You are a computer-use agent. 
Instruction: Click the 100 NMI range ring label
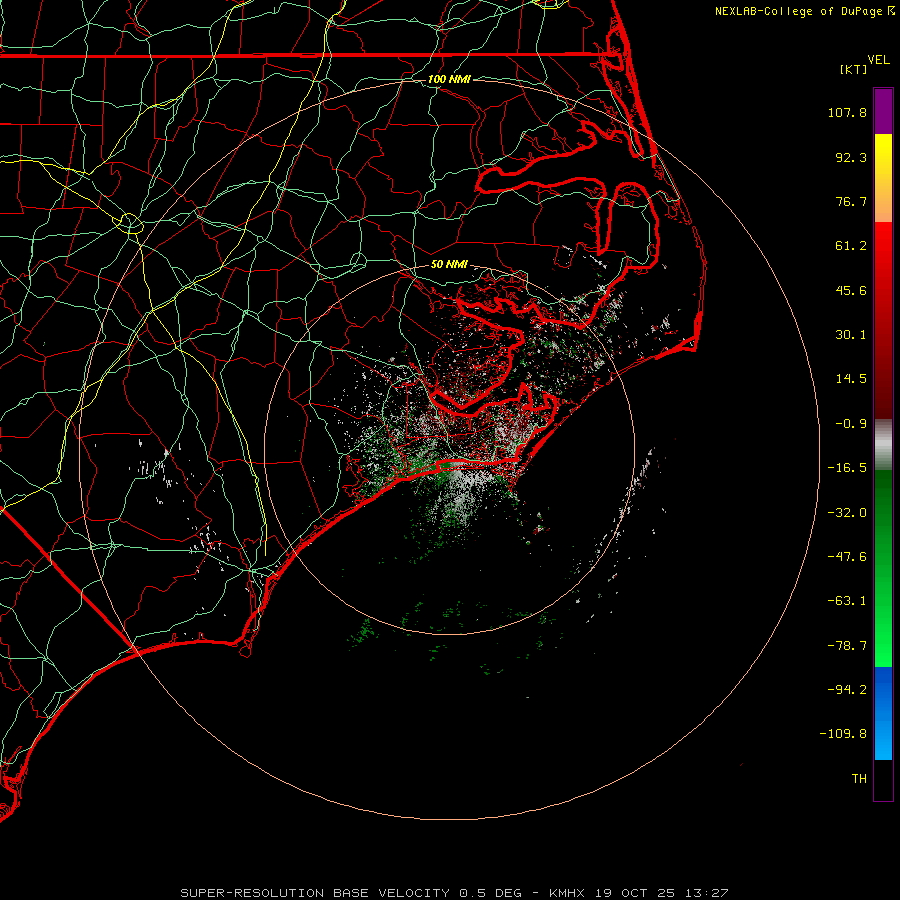click(x=449, y=79)
